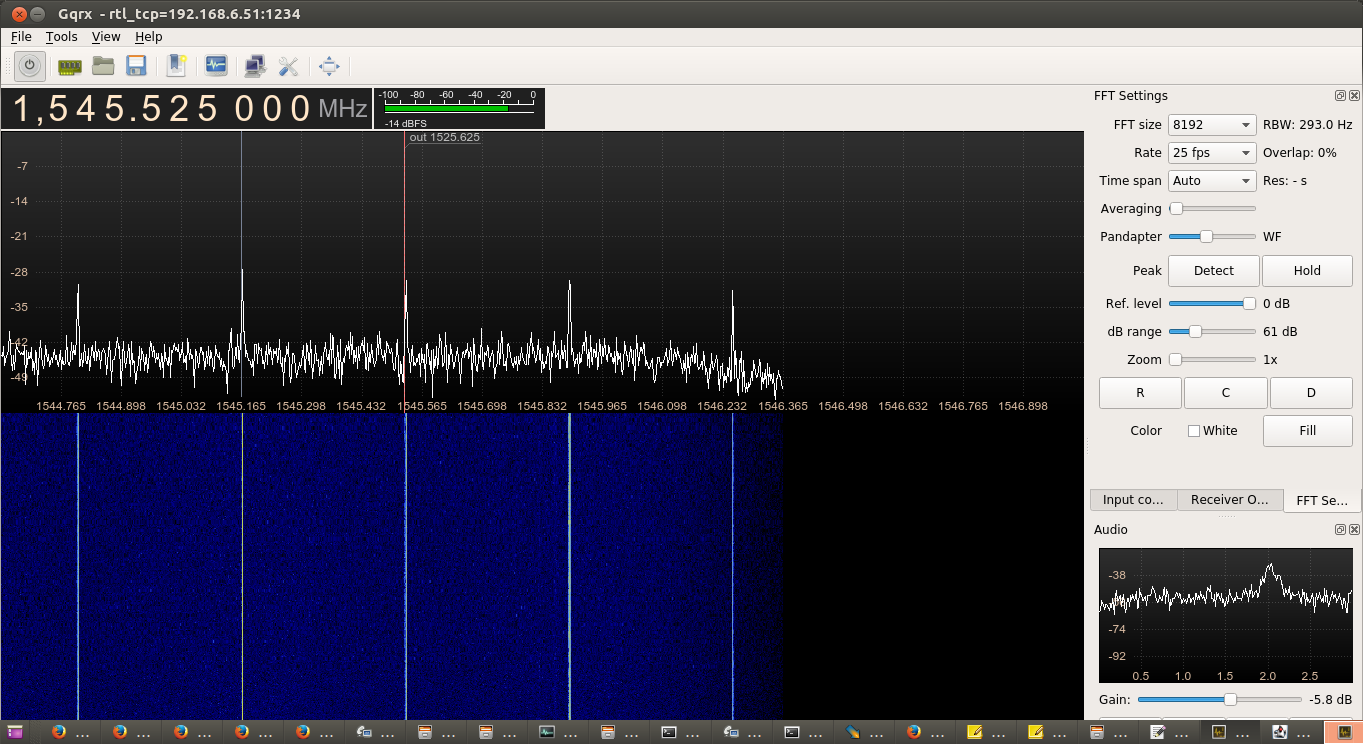Add a new bookmark via bookmark icon
Viewport: 1363px width, 744px height.
pos(177,66)
